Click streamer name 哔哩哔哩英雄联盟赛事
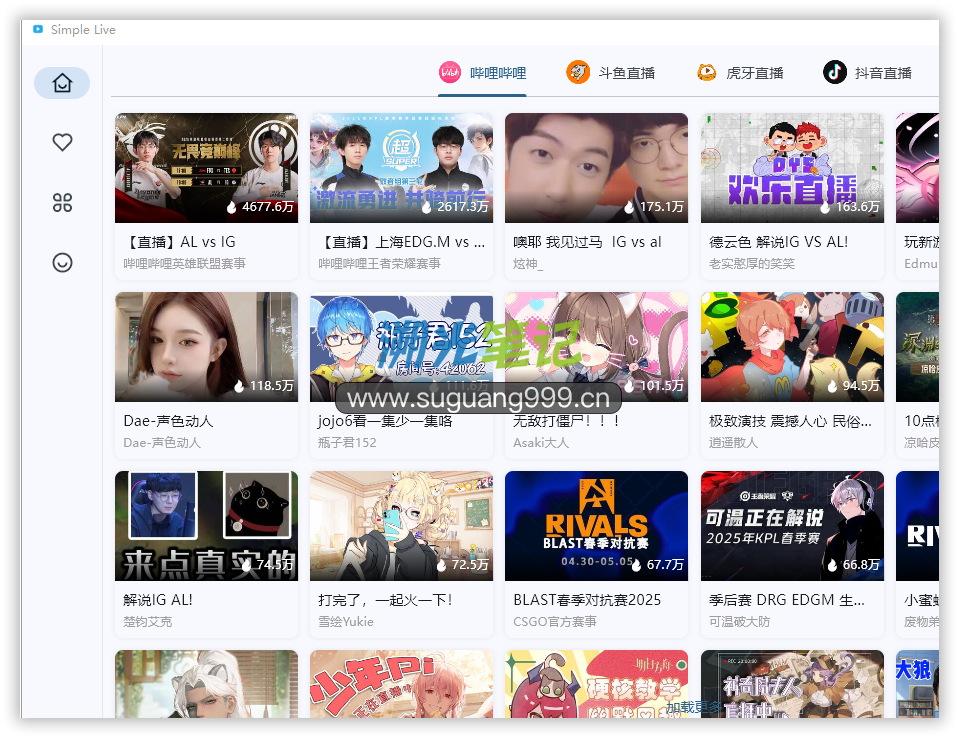This screenshot has height=738, width=959. pyautogui.click(x=185, y=264)
